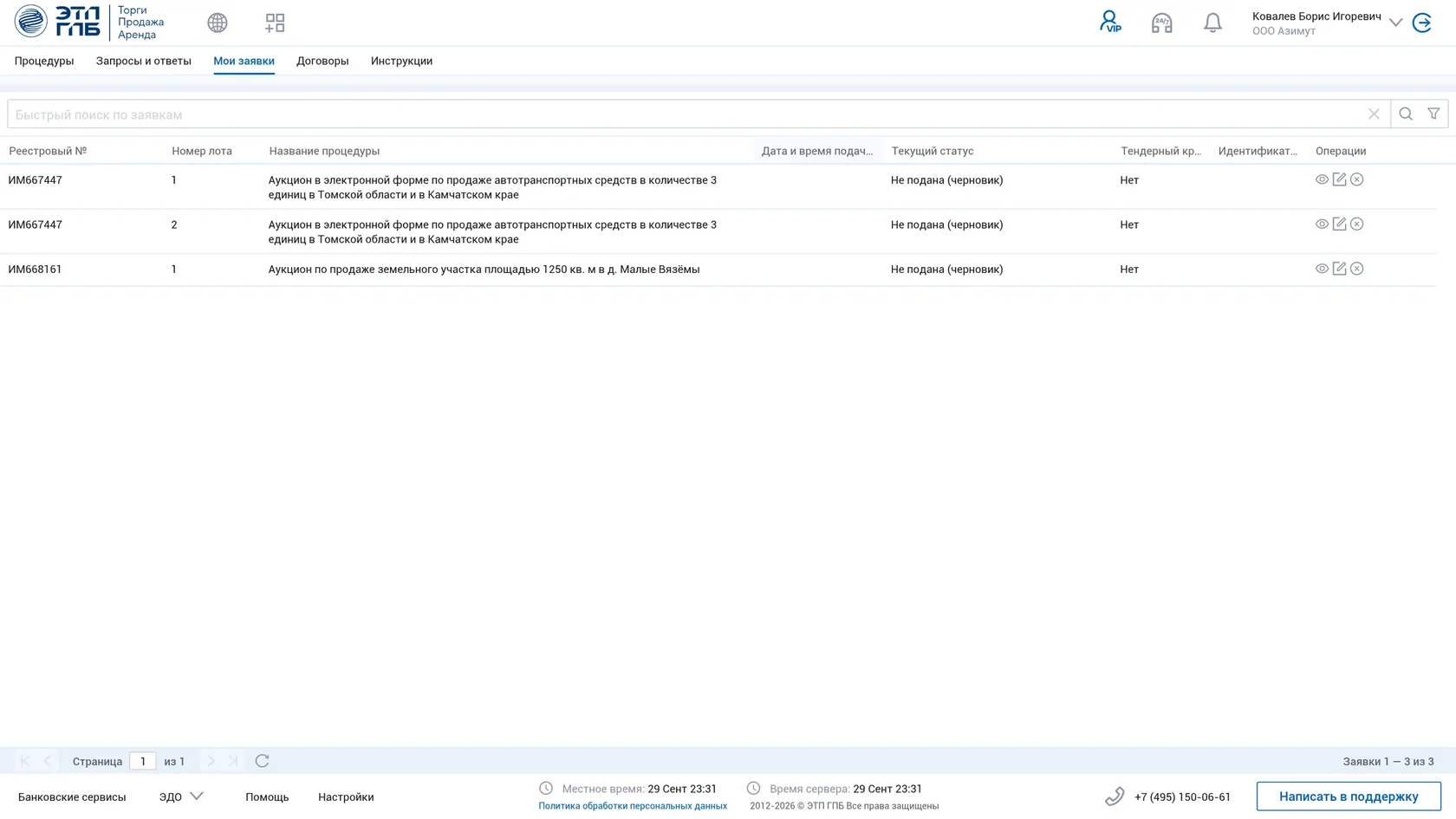Click the Аукцион по продаже земельного участка row

(718, 269)
